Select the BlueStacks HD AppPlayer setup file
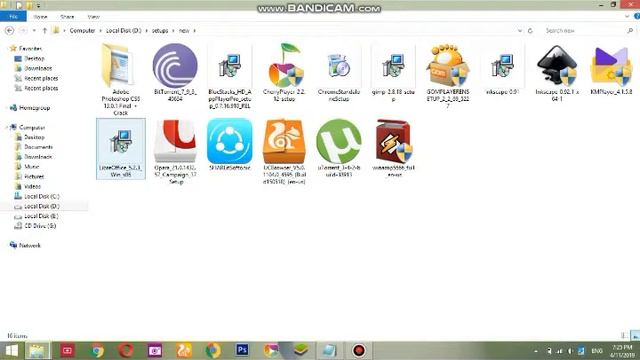 (x=229, y=65)
